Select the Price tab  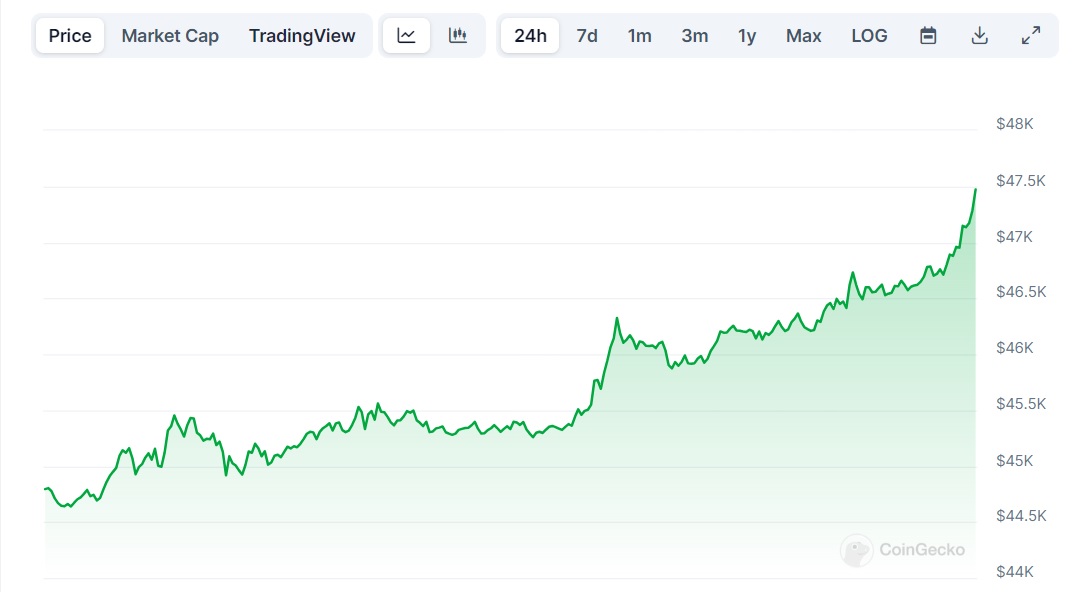click(68, 35)
